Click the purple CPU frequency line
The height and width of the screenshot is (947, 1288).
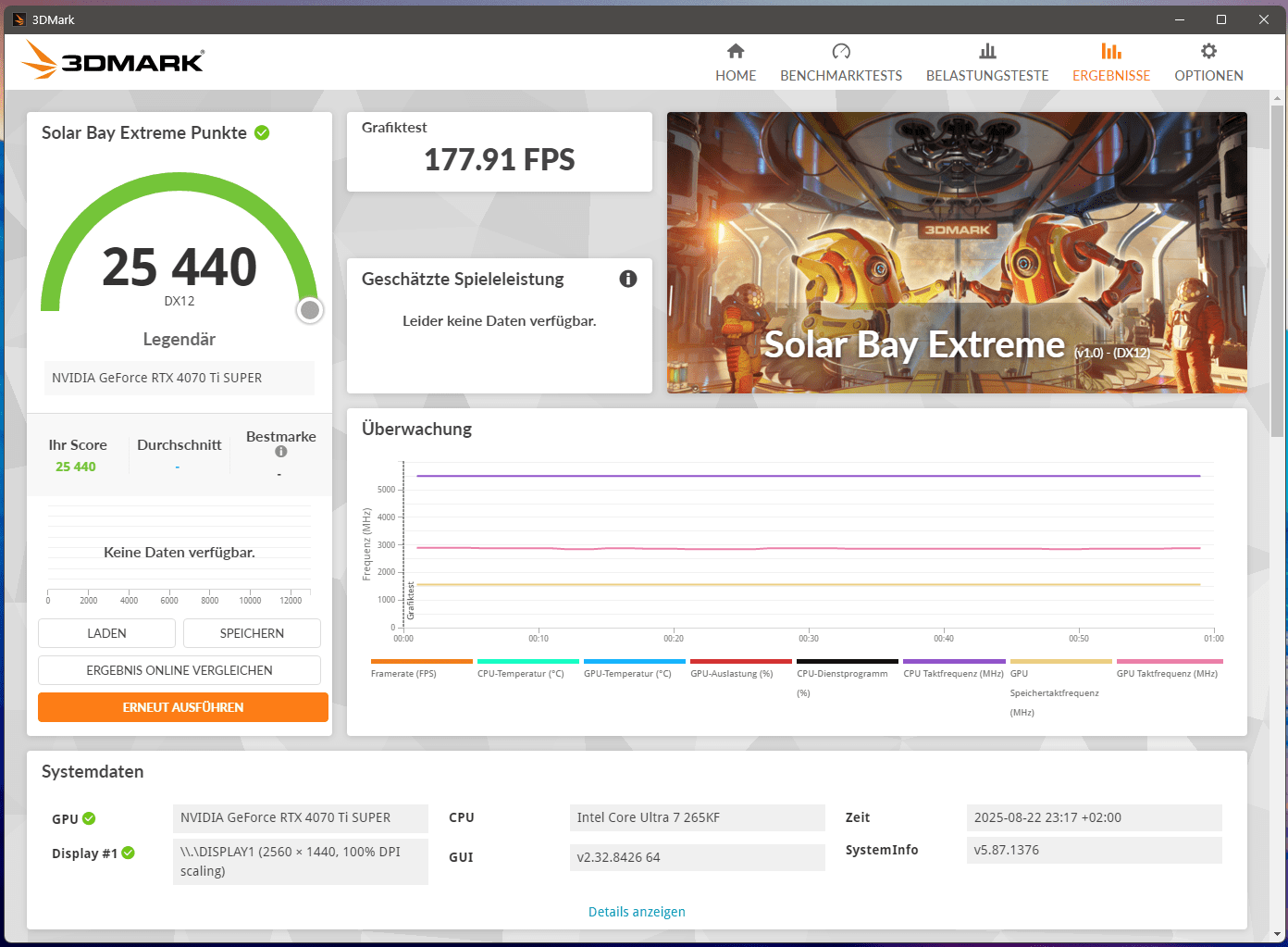pos(808,476)
